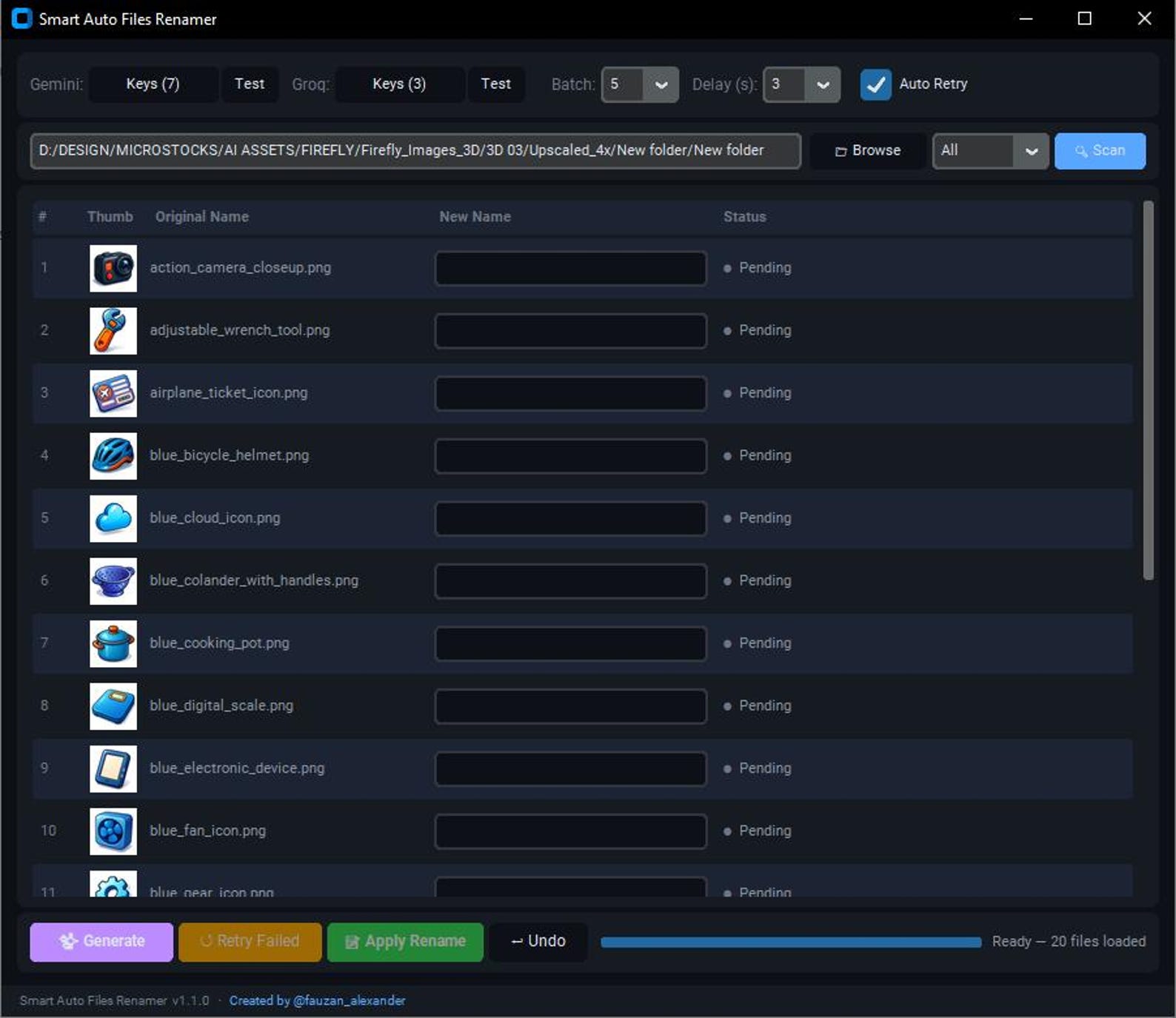This screenshot has height=1018, width=1176.
Task: Click New Name field for blue_fan_icon.png
Action: (x=570, y=831)
